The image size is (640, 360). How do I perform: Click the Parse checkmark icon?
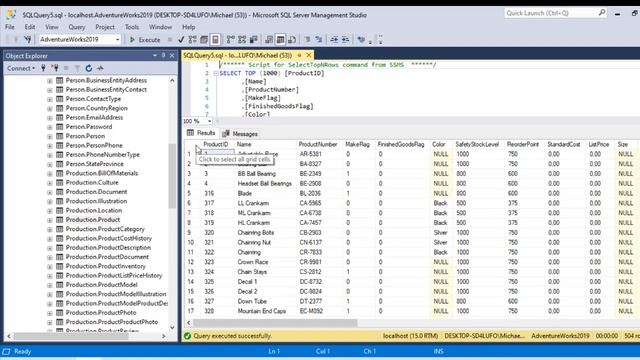(181, 40)
